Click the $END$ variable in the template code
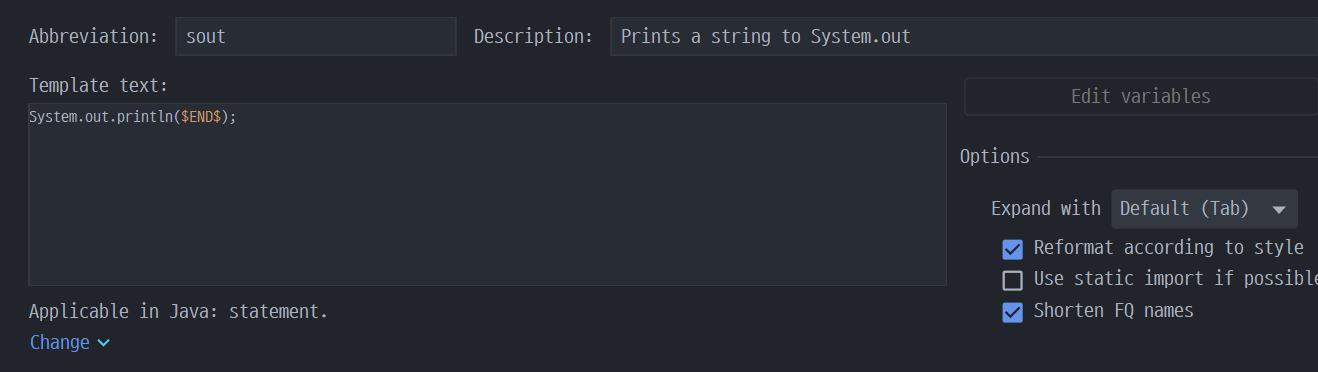The height and width of the screenshot is (372, 1318). (203, 117)
